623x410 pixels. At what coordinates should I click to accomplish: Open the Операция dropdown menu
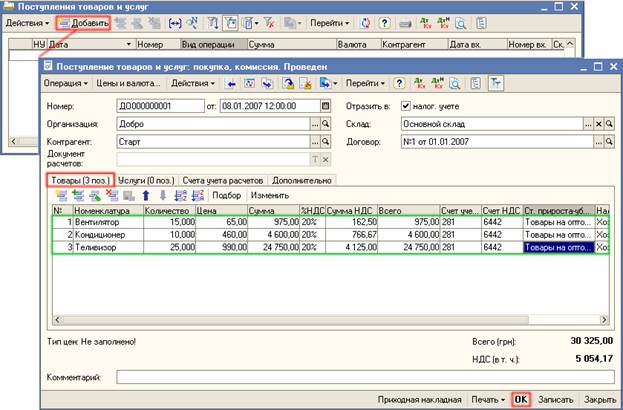[x=65, y=84]
